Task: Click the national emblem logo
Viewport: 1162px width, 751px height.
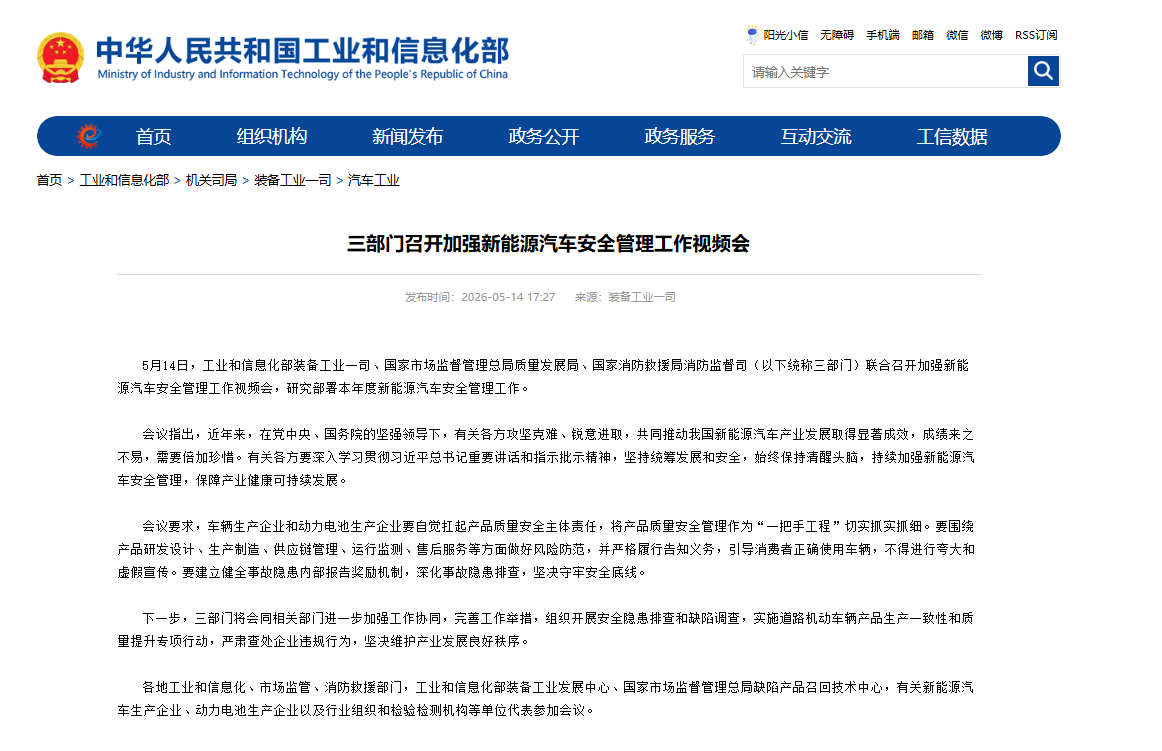Action: tap(60, 57)
